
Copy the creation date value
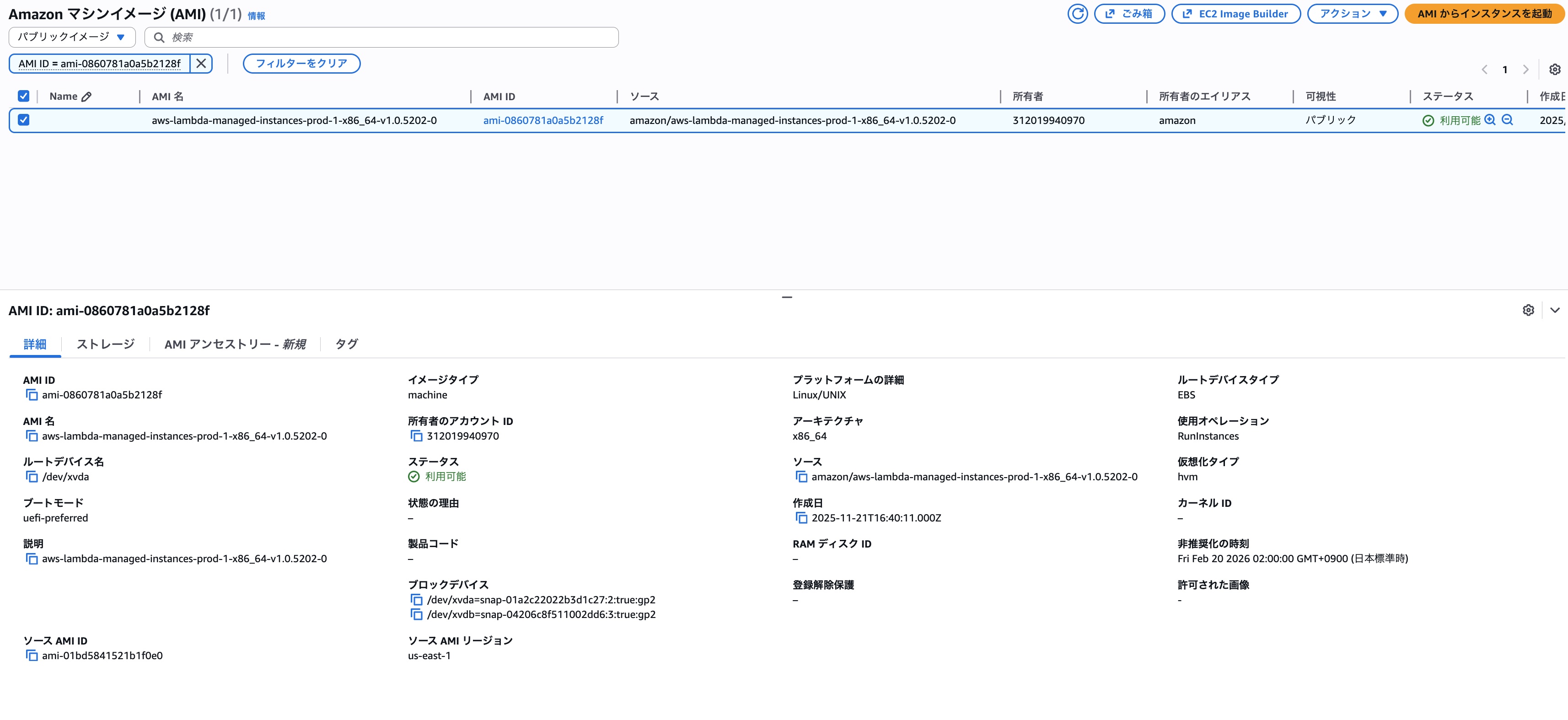pos(801,518)
